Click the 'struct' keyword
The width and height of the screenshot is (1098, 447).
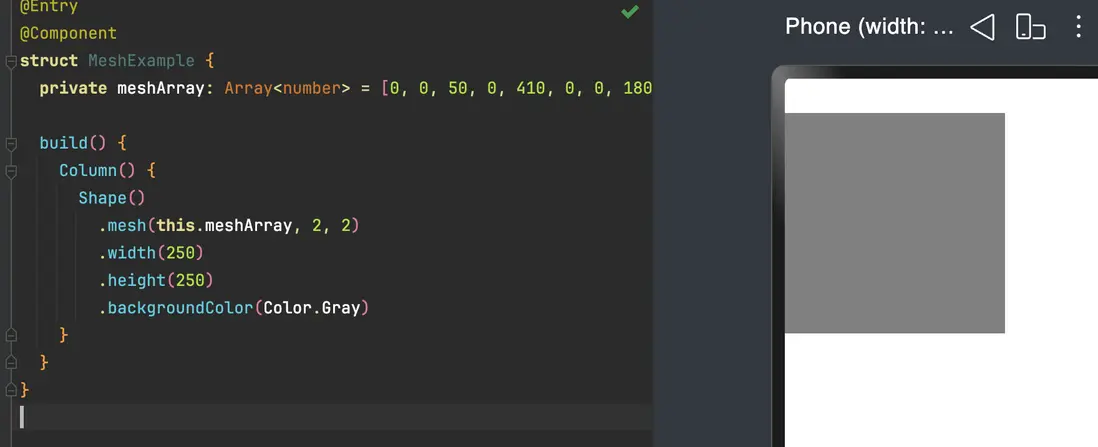click(48, 61)
